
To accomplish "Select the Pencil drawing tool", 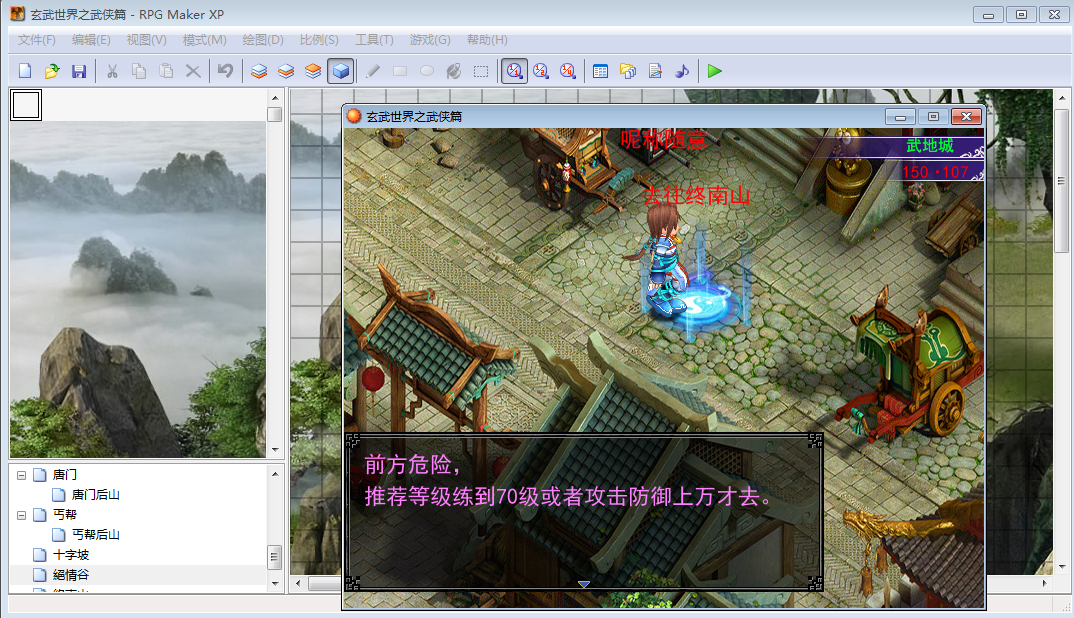I will [x=373, y=71].
